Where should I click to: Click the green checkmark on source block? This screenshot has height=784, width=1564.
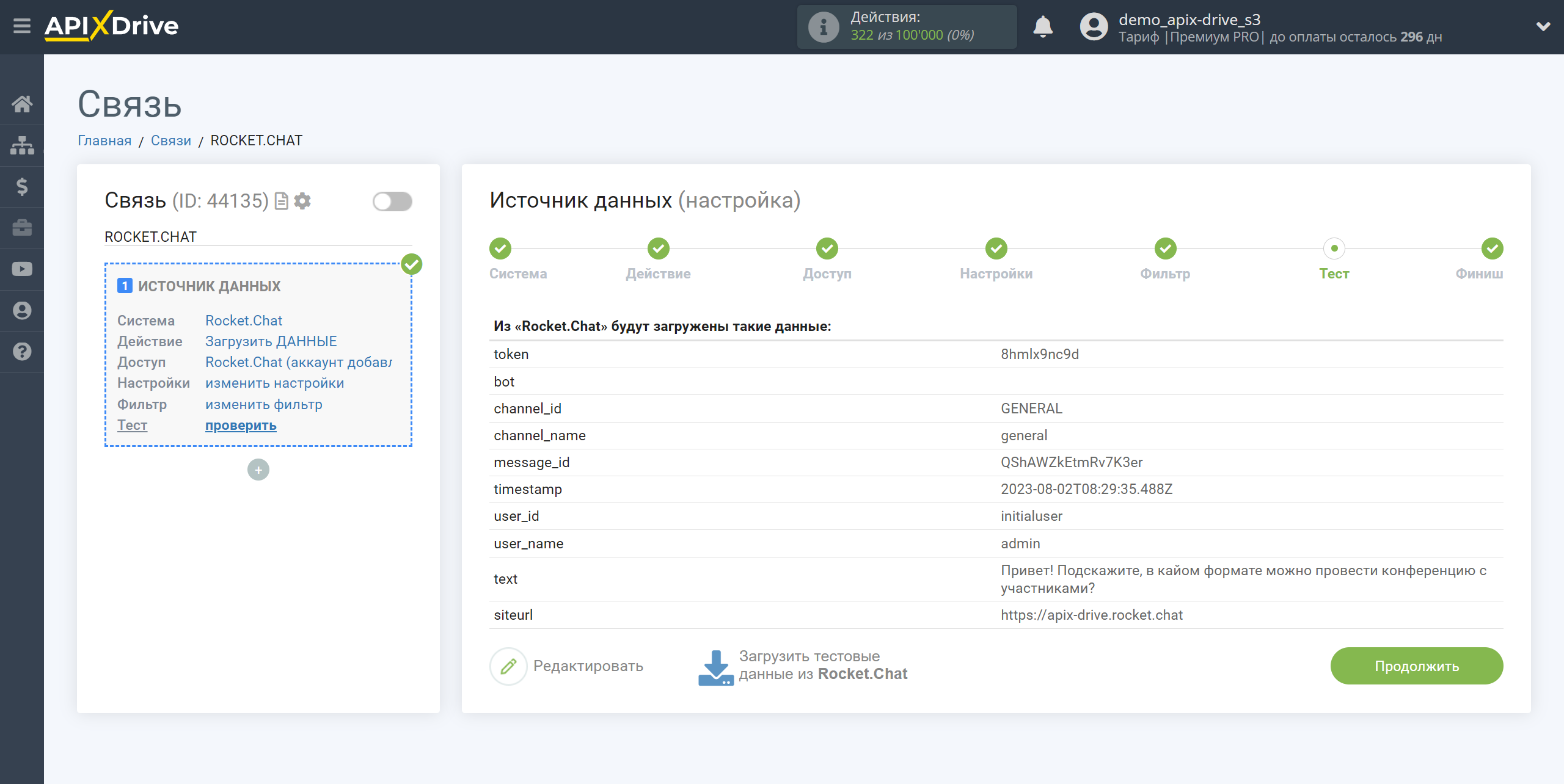(412, 264)
